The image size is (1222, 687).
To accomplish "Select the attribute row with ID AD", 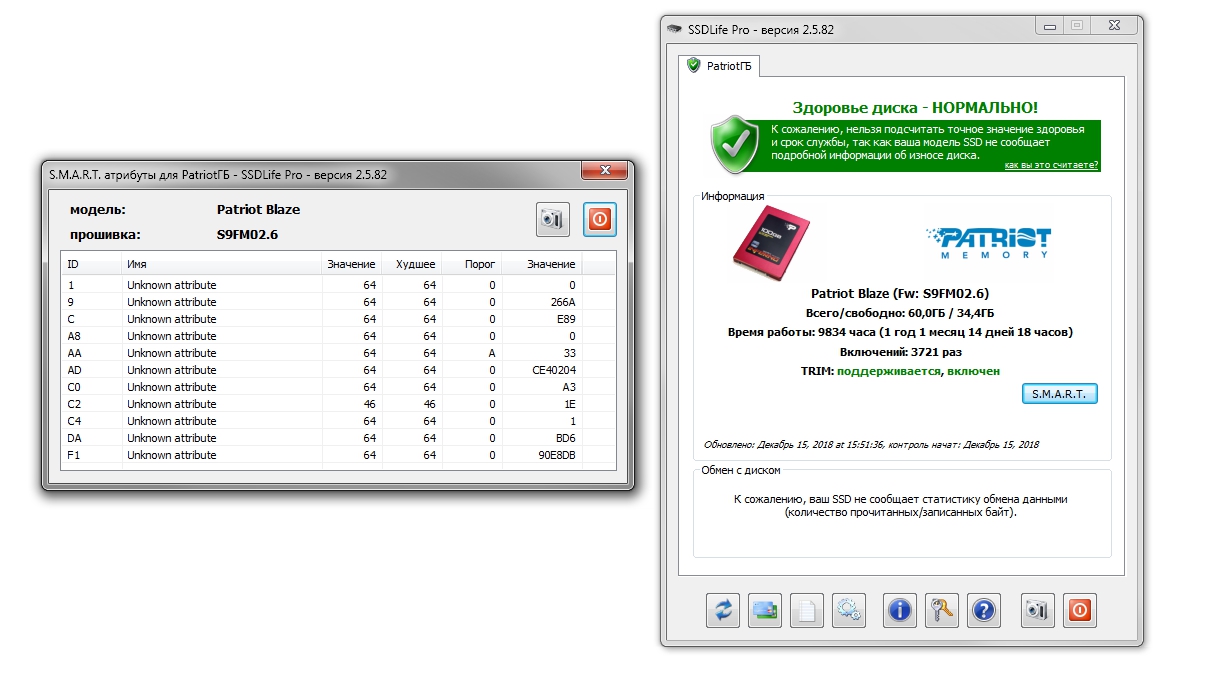I will point(338,370).
